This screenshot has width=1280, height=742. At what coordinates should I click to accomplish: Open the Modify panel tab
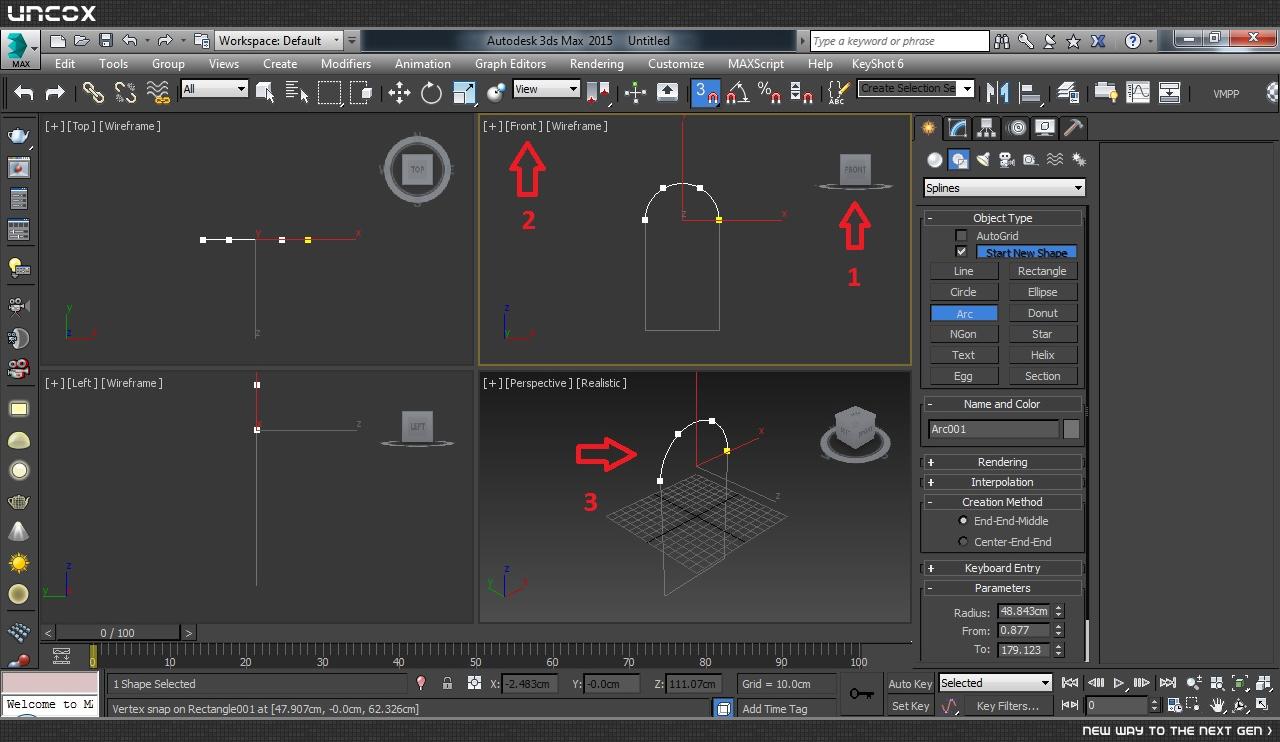(958, 128)
